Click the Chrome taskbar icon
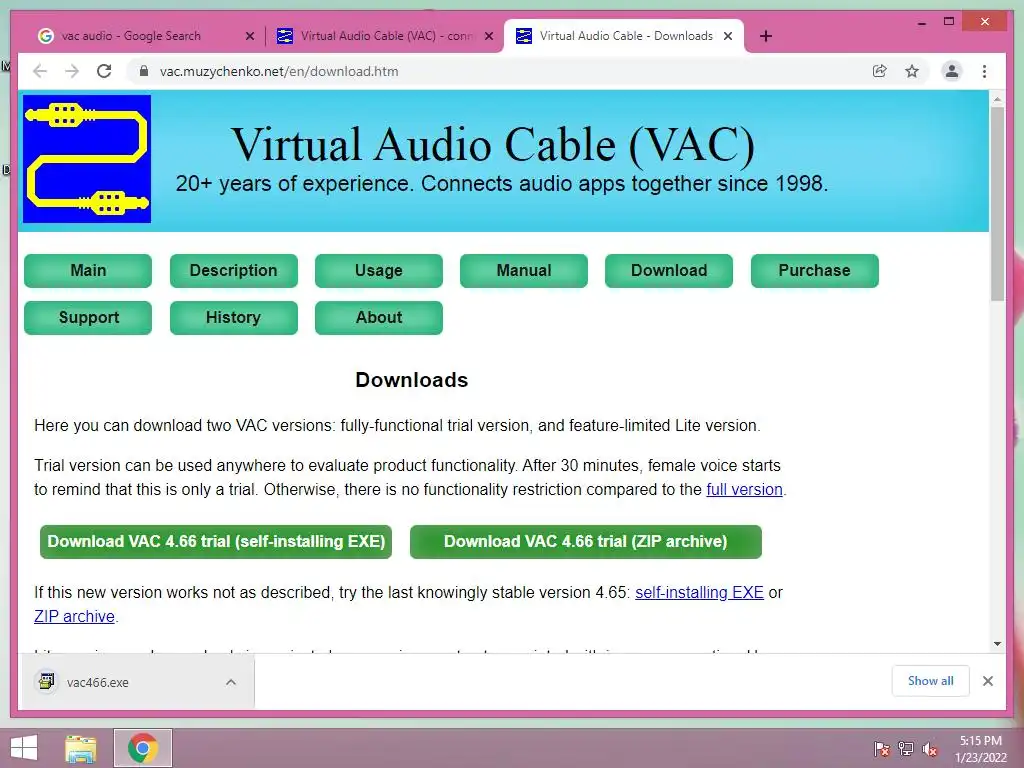This screenshot has height=768, width=1024. [x=143, y=748]
